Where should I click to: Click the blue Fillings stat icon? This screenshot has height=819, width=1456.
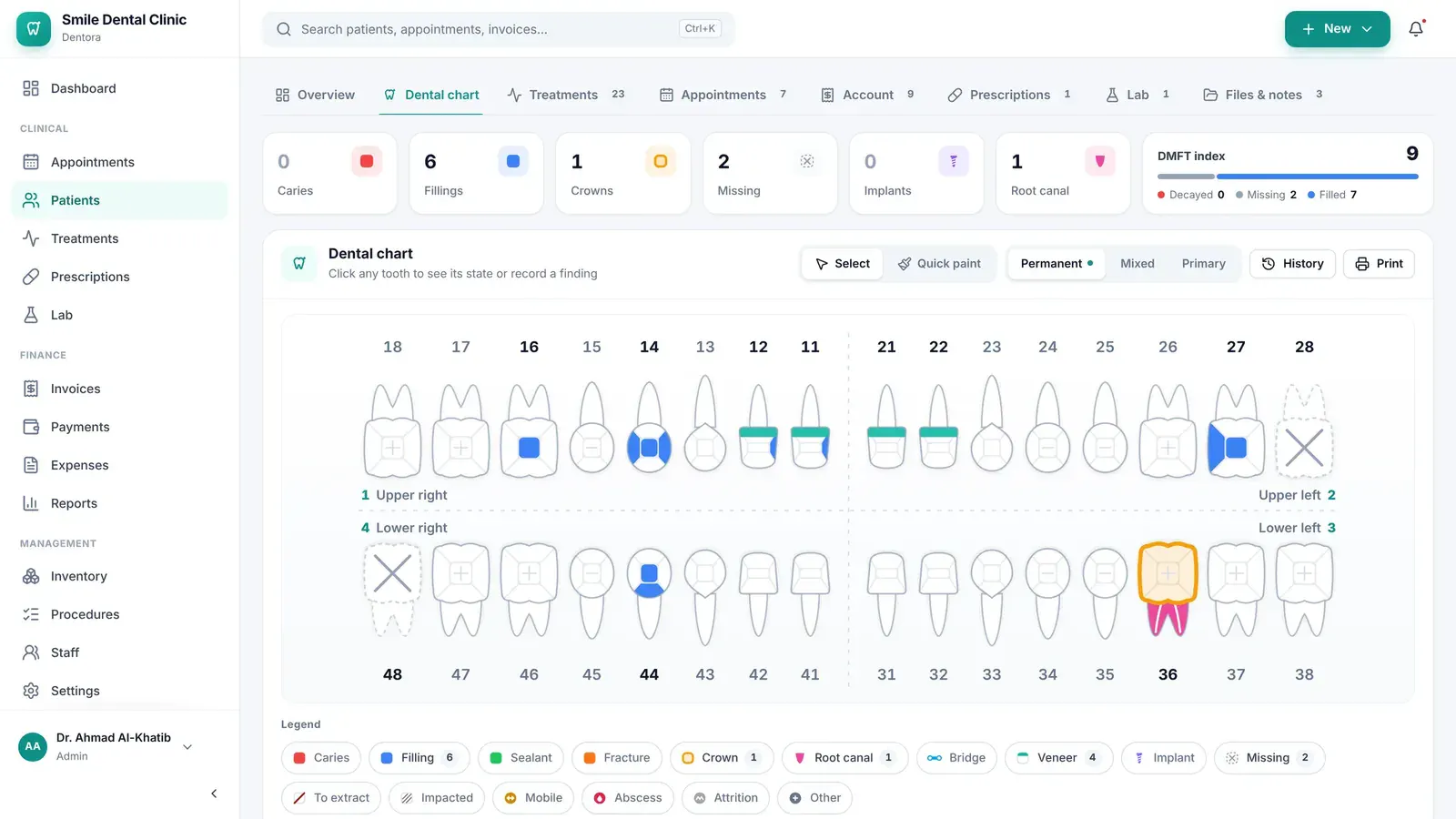point(513,161)
